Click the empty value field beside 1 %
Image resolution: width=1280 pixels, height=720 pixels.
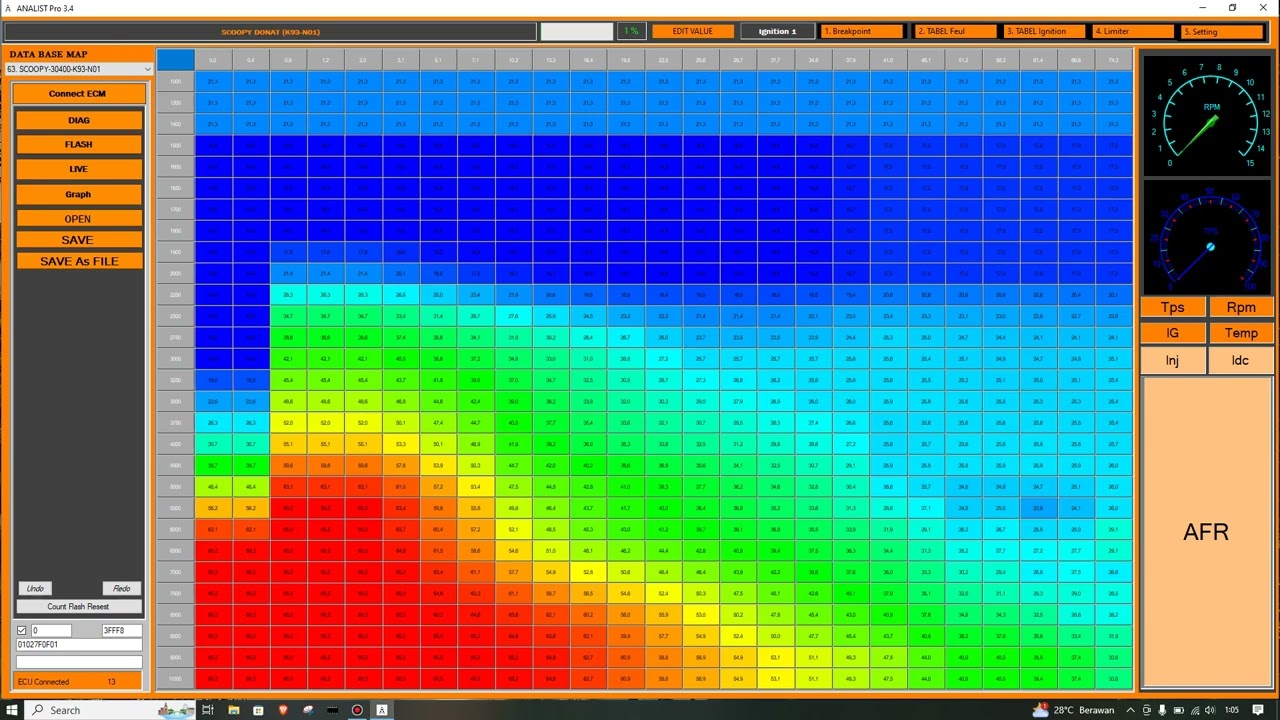click(x=577, y=31)
